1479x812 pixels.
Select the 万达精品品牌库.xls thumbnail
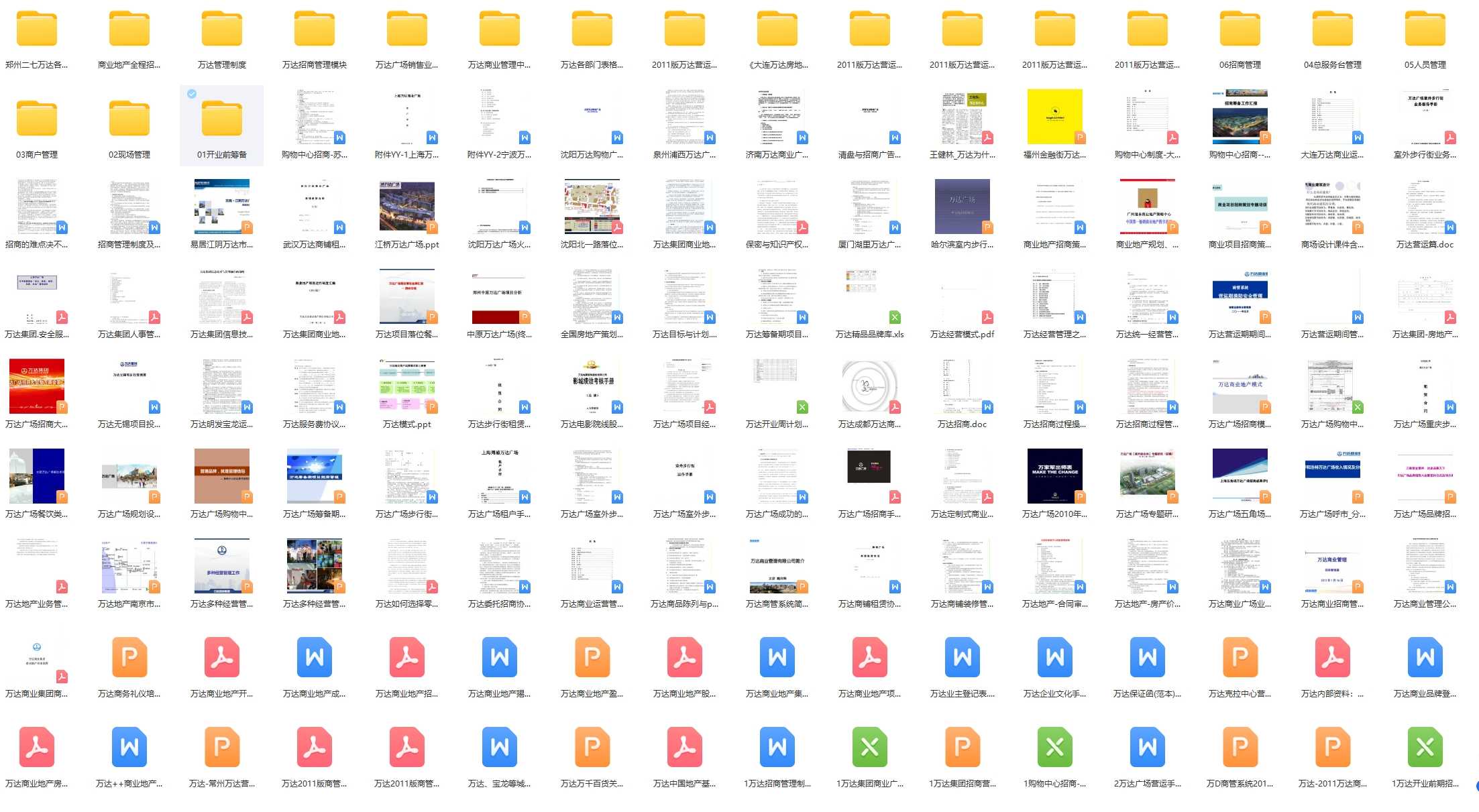[870, 296]
